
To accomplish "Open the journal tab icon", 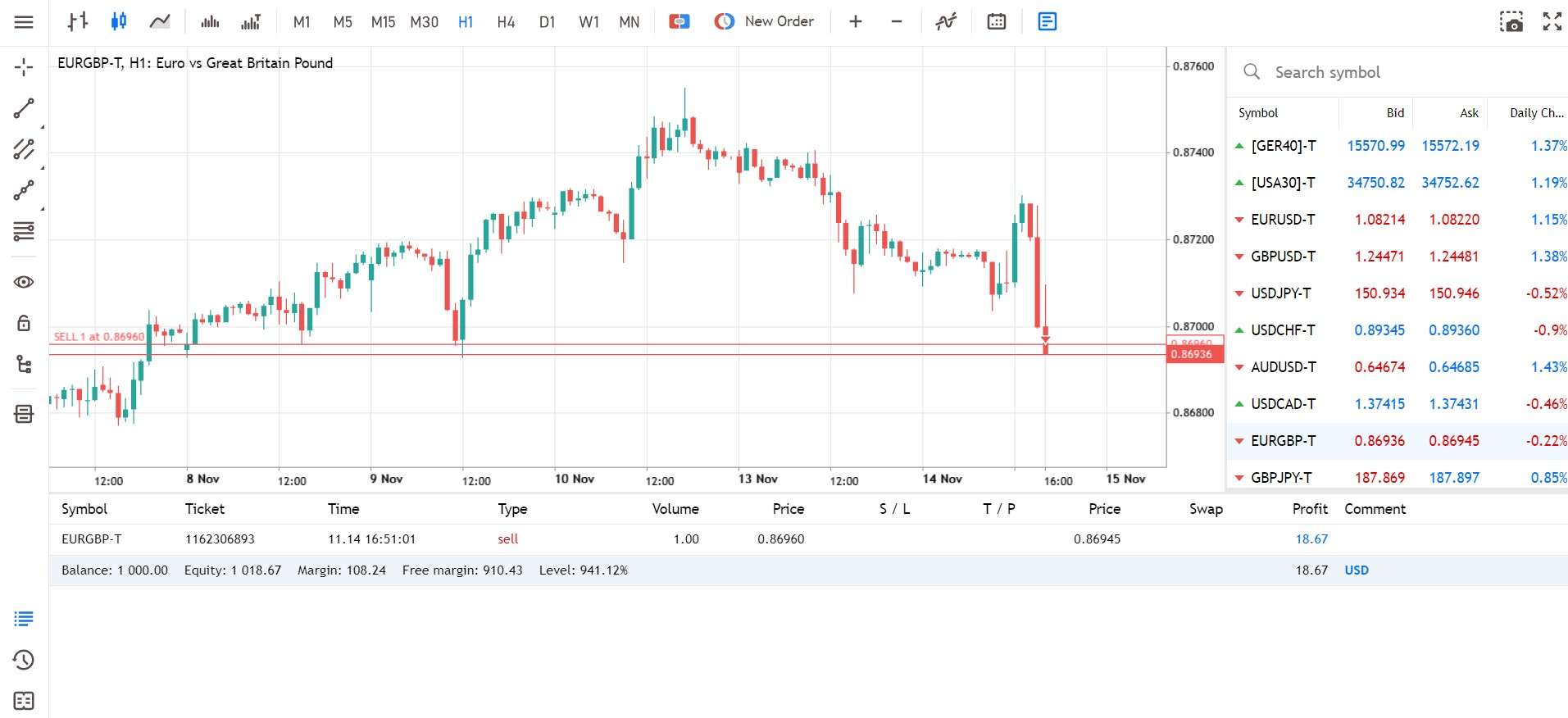I will [24, 701].
